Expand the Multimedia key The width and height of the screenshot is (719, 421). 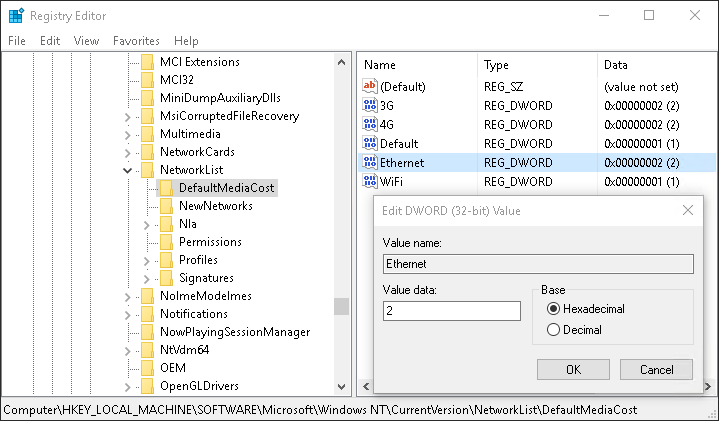pos(127,135)
